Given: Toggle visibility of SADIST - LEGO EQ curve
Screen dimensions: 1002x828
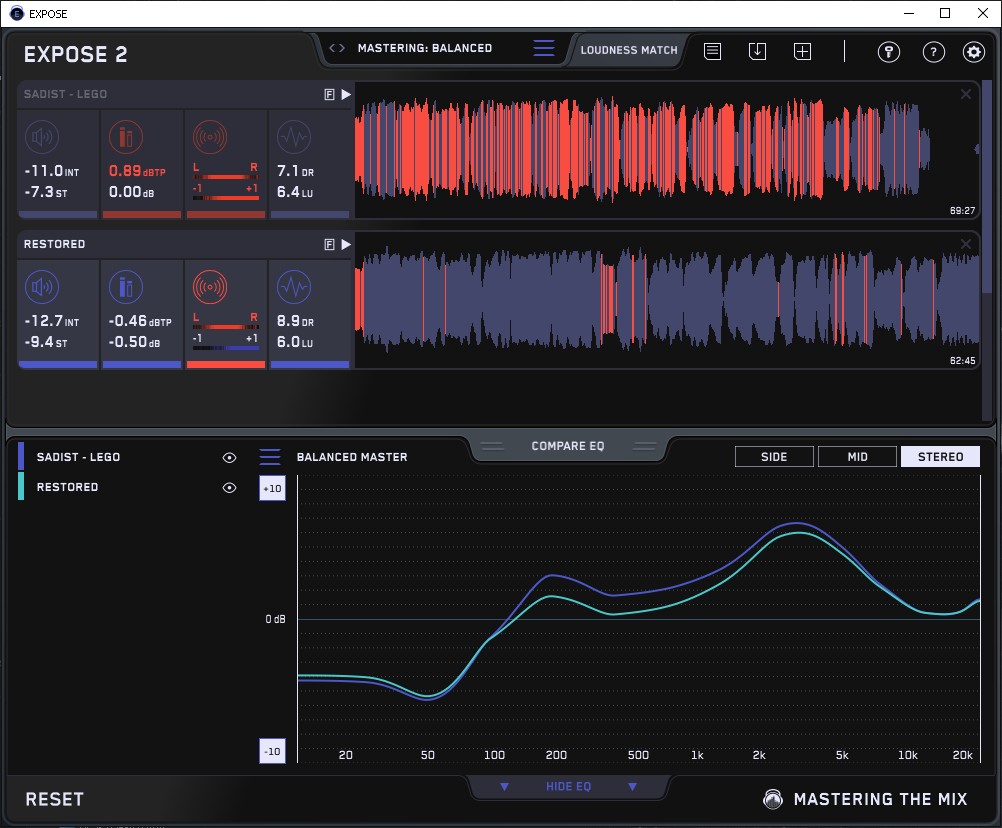Looking at the screenshot, I should point(229,457).
